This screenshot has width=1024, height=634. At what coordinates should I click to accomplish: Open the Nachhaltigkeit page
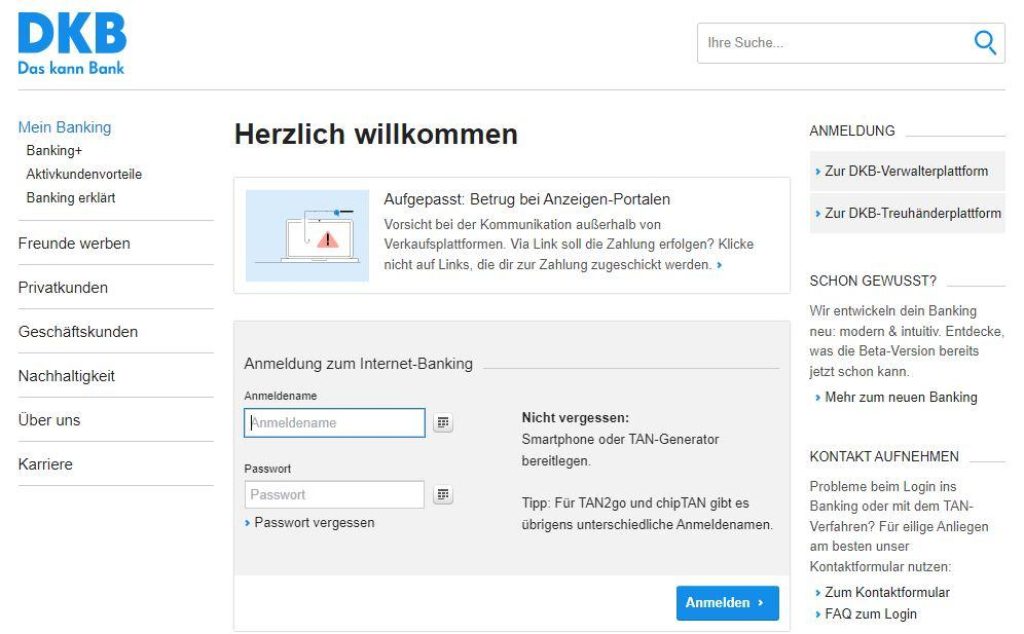(66, 375)
